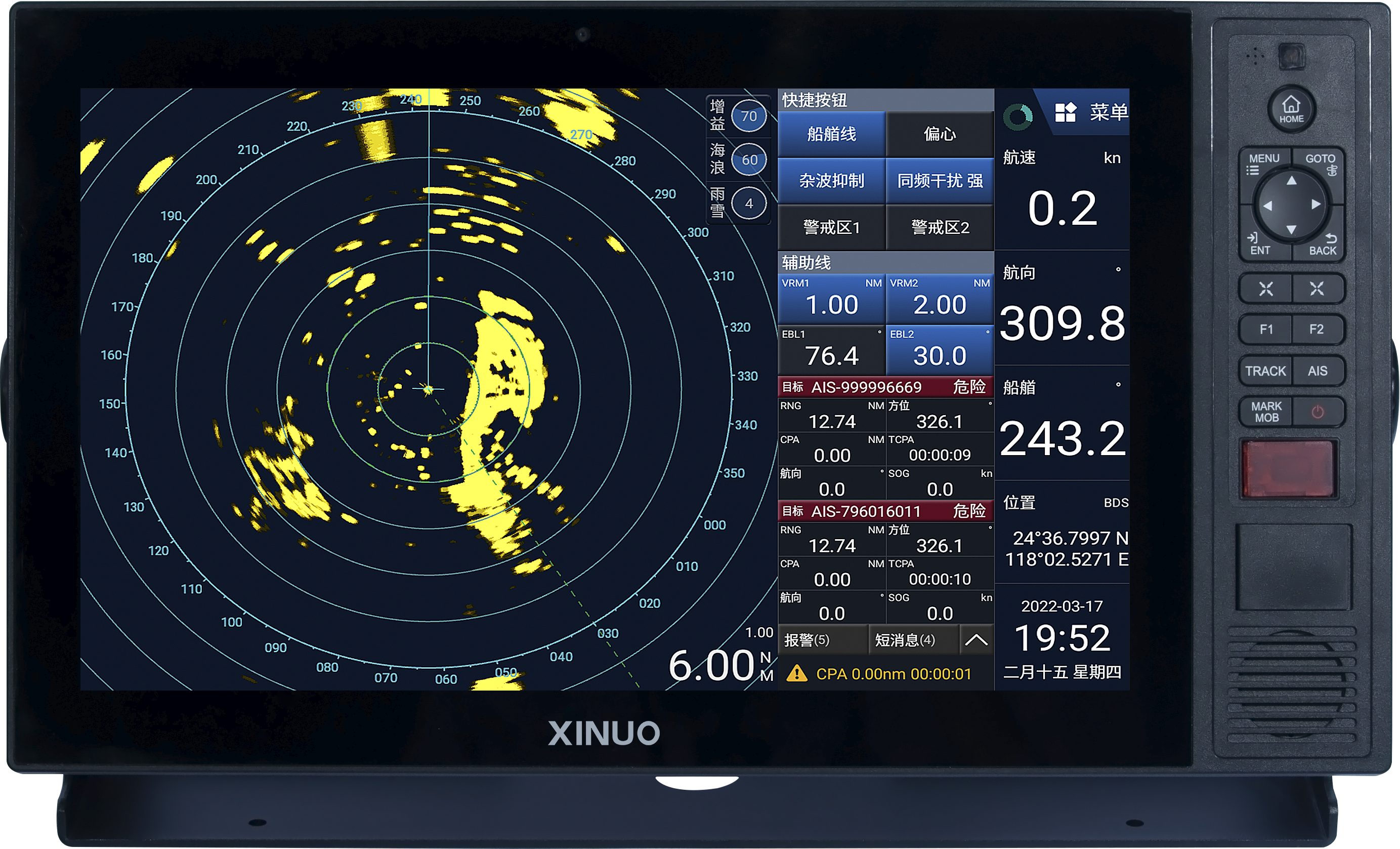The width and height of the screenshot is (1400, 849).
Task: Toggle the 偏心 off-center button
Action: click(940, 134)
